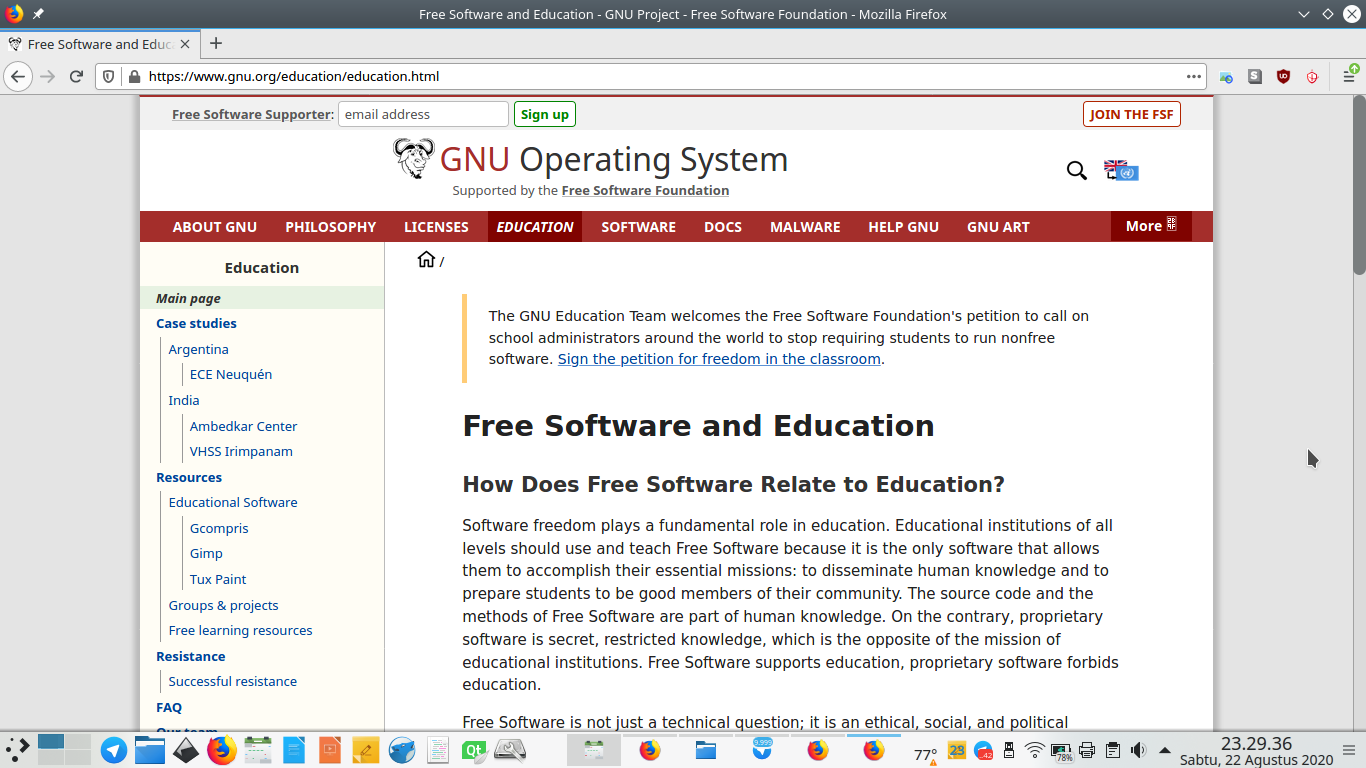Launch Telegram from the pinned taskbar icon
Image resolution: width=1366 pixels, height=768 pixels.
[114, 749]
